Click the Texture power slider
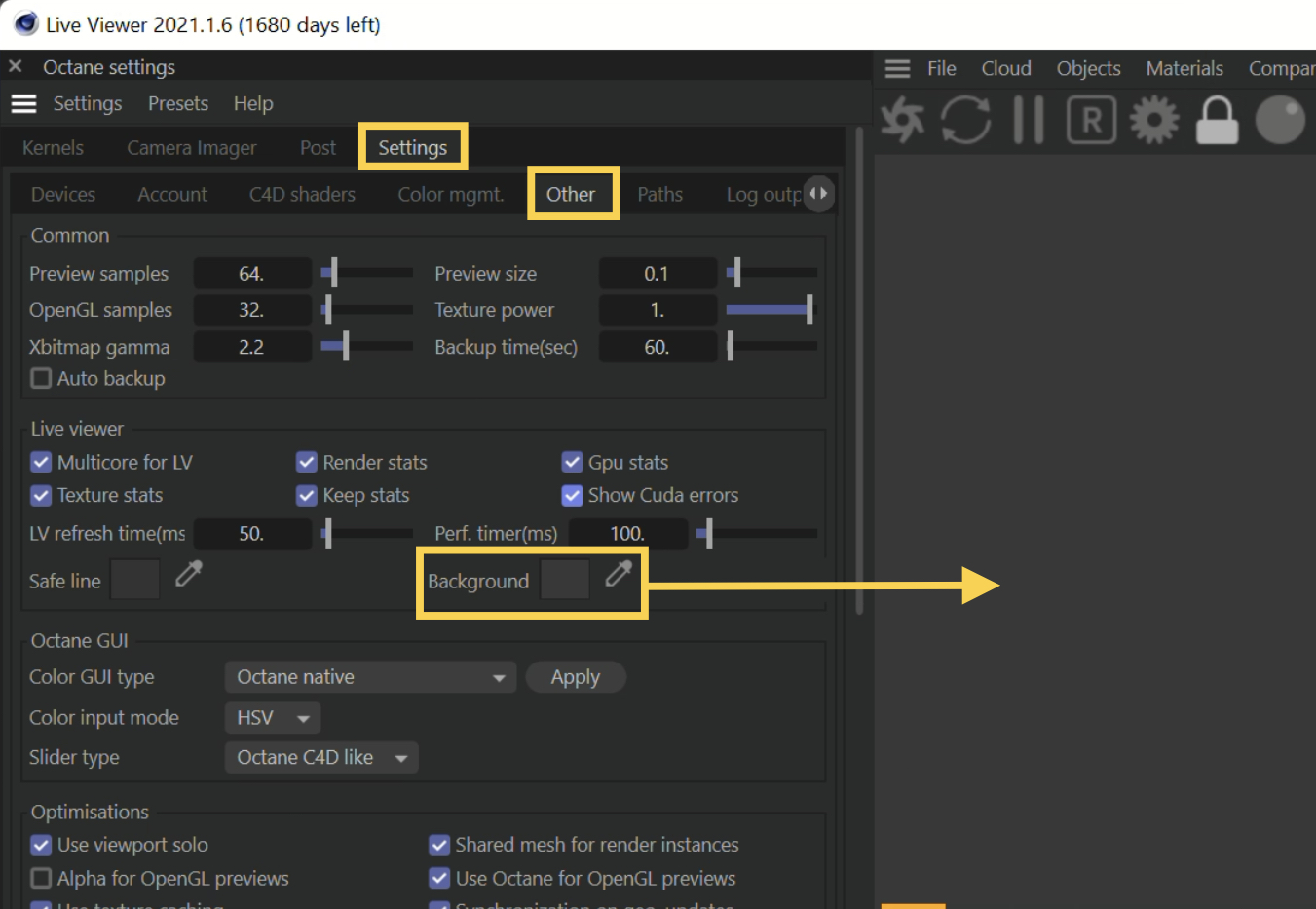Image resolution: width=1316 pixels, height=909 pixels. [x=772, y=310]
